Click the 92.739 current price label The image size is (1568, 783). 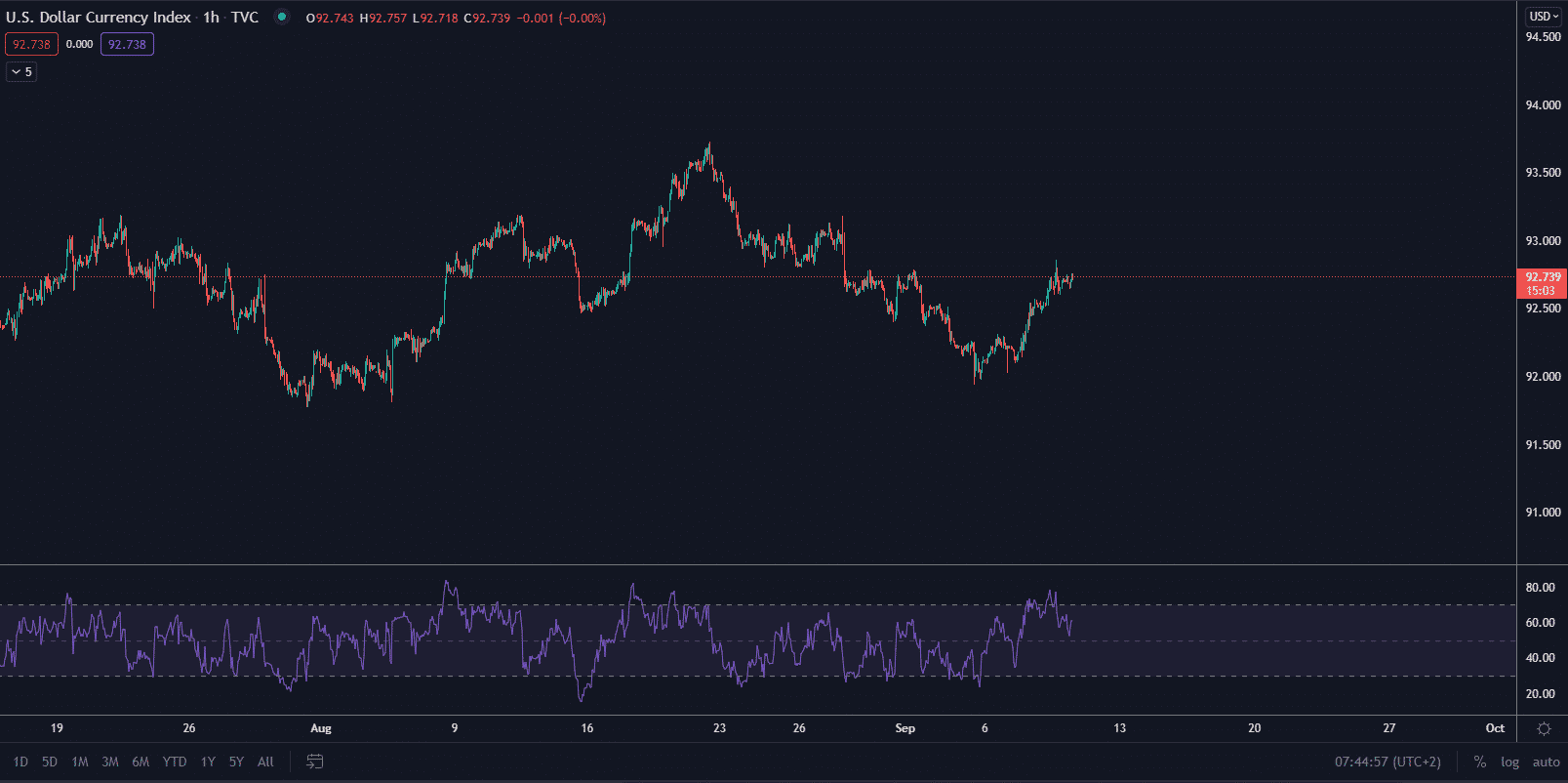pos(1542,277)
